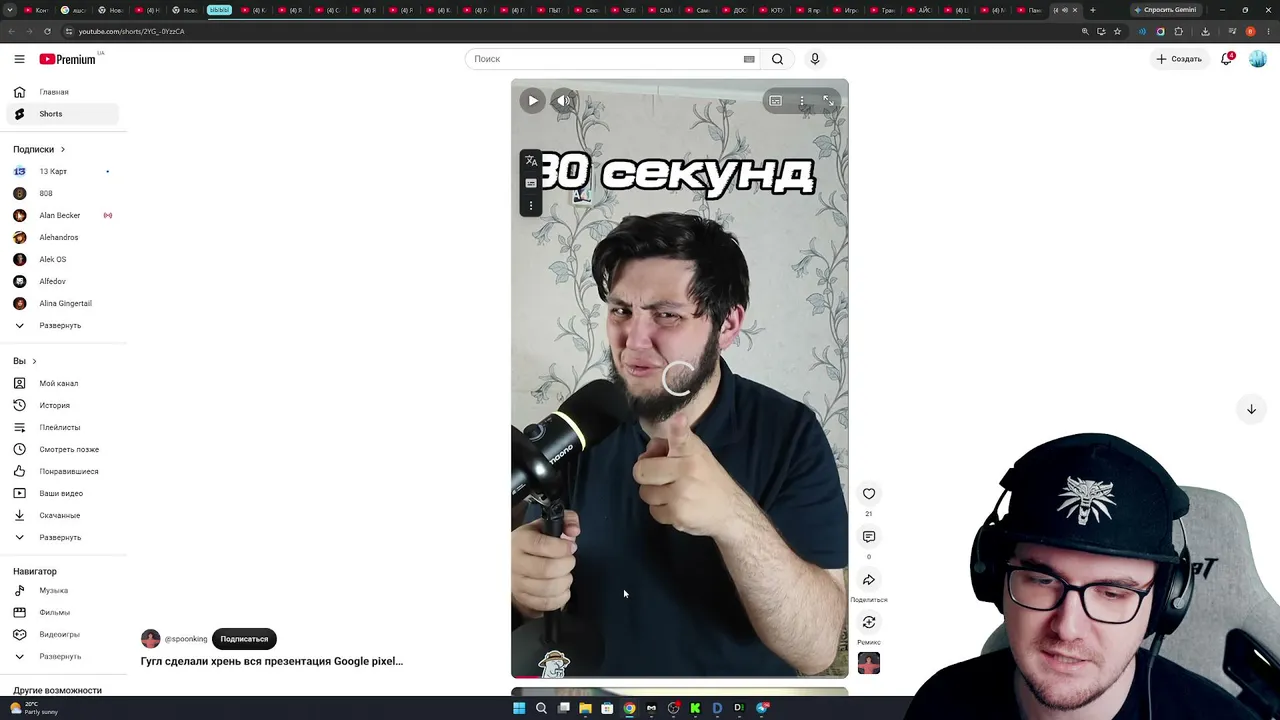Open the weather widget on taskbar
1280x720 pixels.
[34, 708]
